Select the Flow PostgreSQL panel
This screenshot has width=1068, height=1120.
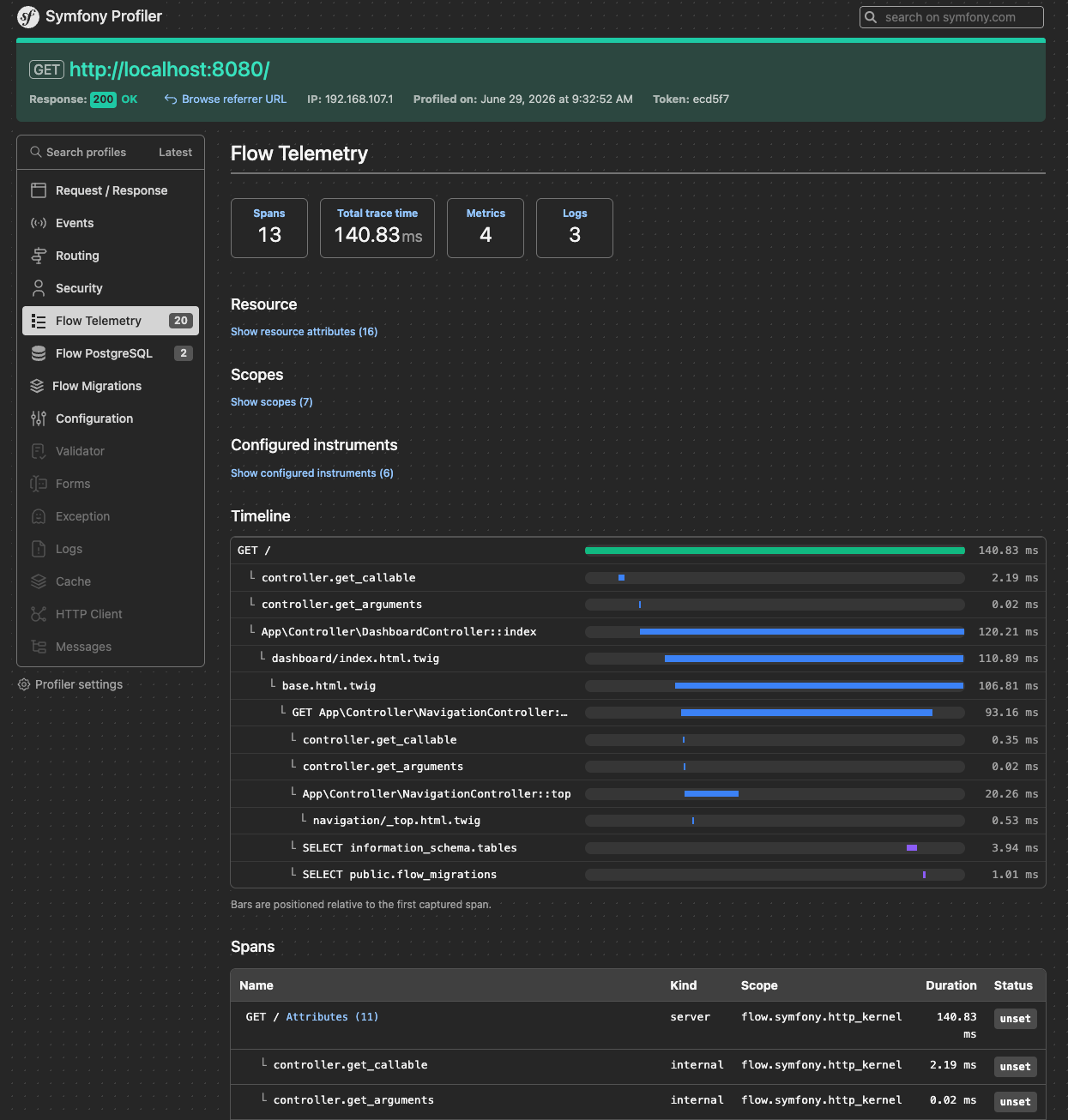[111, 353]
